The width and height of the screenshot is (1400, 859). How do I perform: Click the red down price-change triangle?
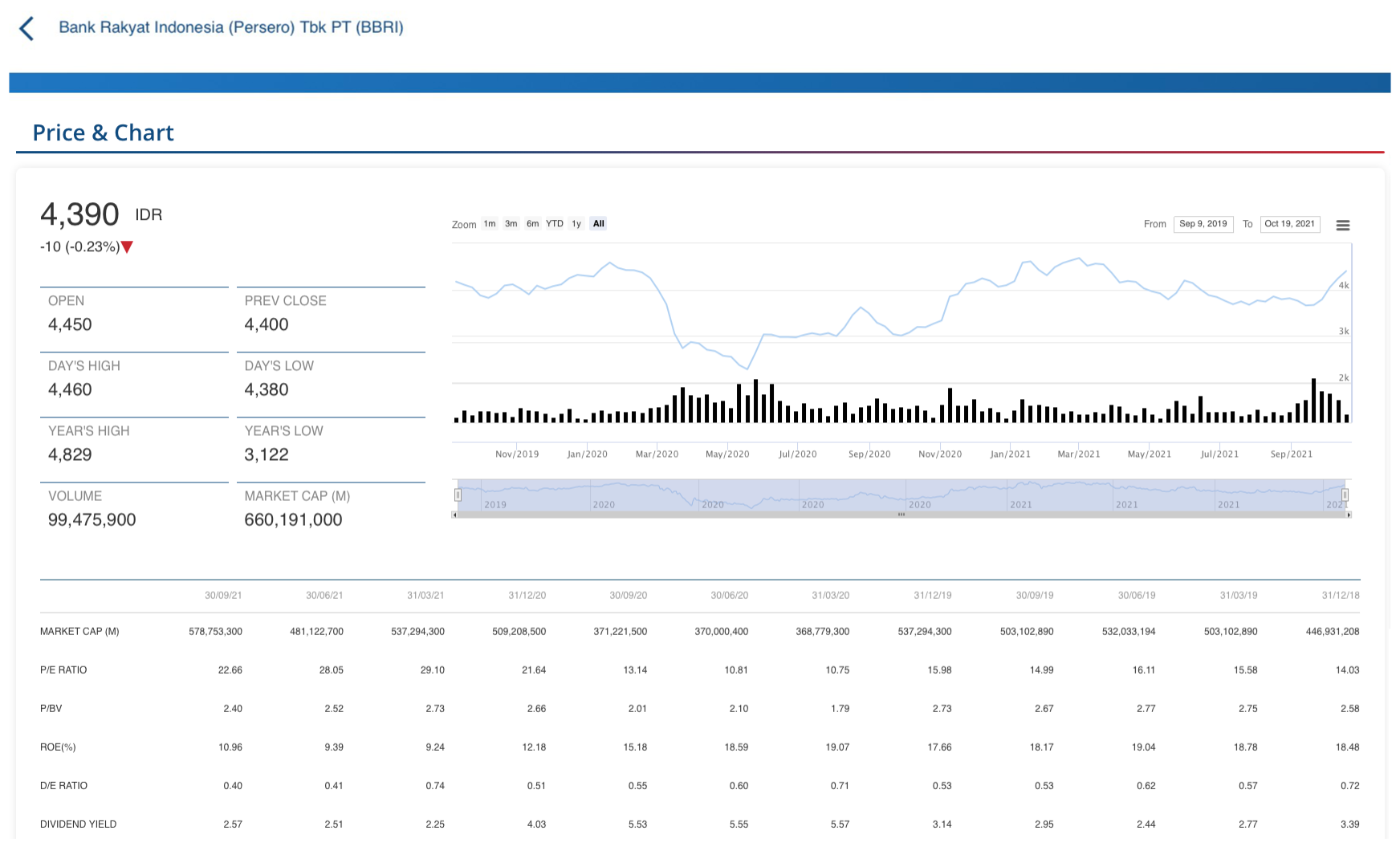pyautogui.click(x=127, y=247)
